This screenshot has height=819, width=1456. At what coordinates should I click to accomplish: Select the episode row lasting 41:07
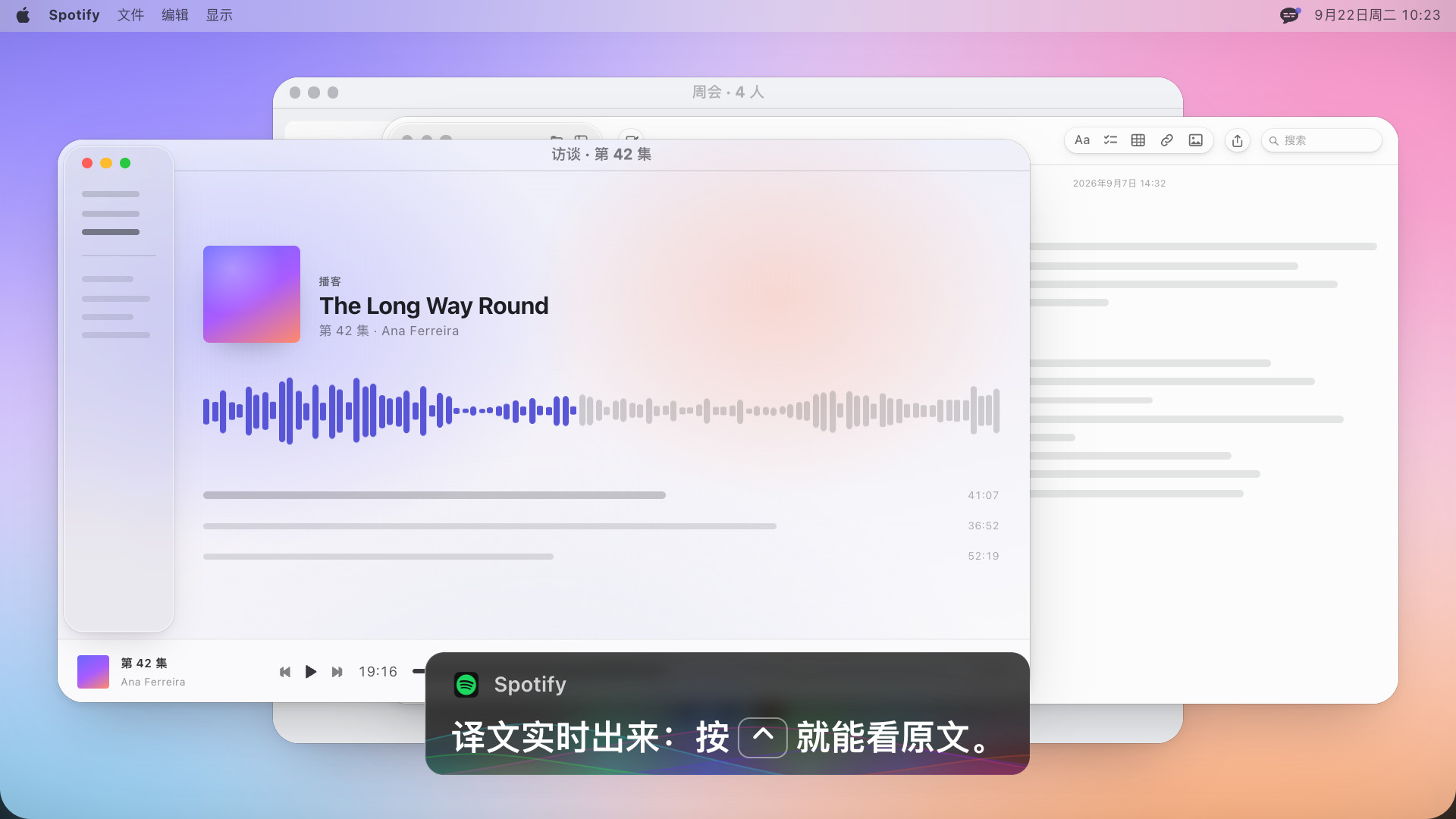pyautogui.click(x=601, y=495)
